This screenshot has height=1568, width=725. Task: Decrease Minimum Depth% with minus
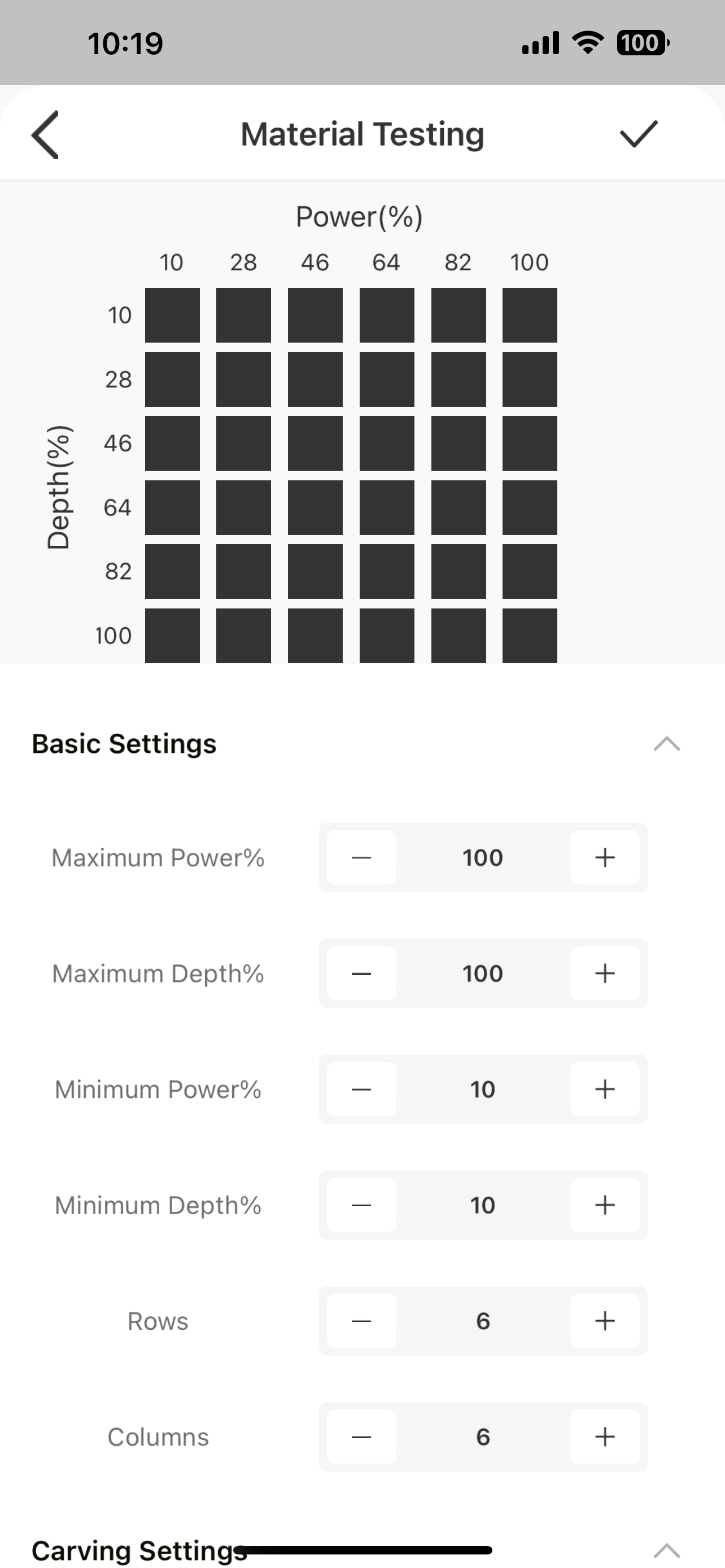click(361, 1205)
